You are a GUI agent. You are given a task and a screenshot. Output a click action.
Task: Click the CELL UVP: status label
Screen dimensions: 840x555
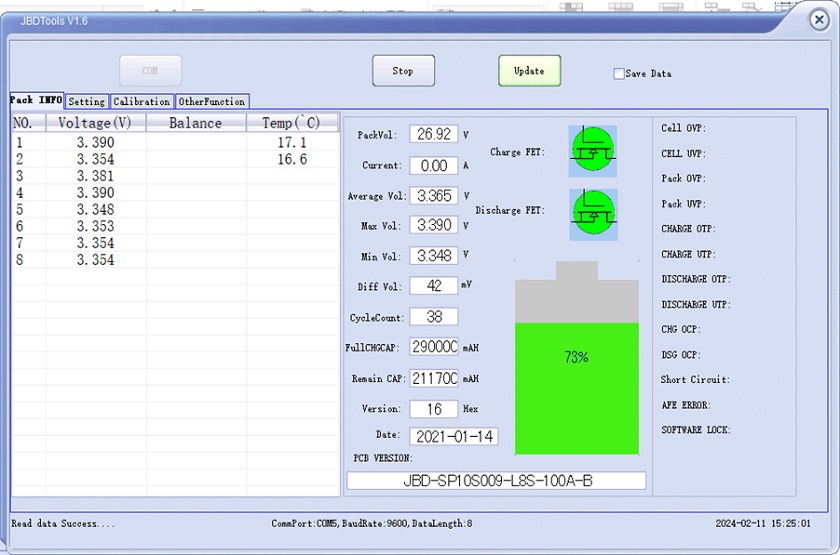click(x=683, y=154)
